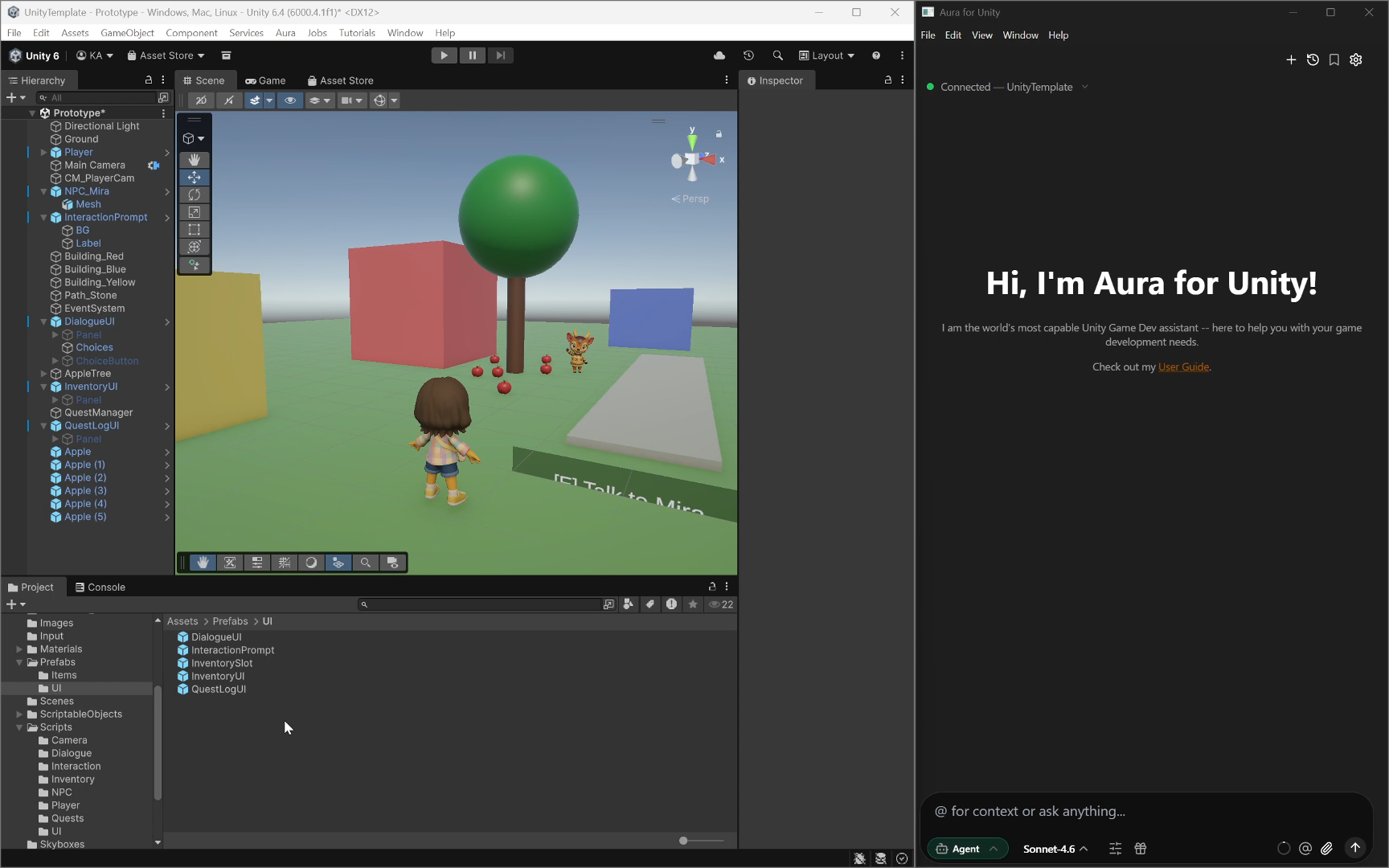
Task: Open the KA account dropdown
Action: (x=95, y=55)
